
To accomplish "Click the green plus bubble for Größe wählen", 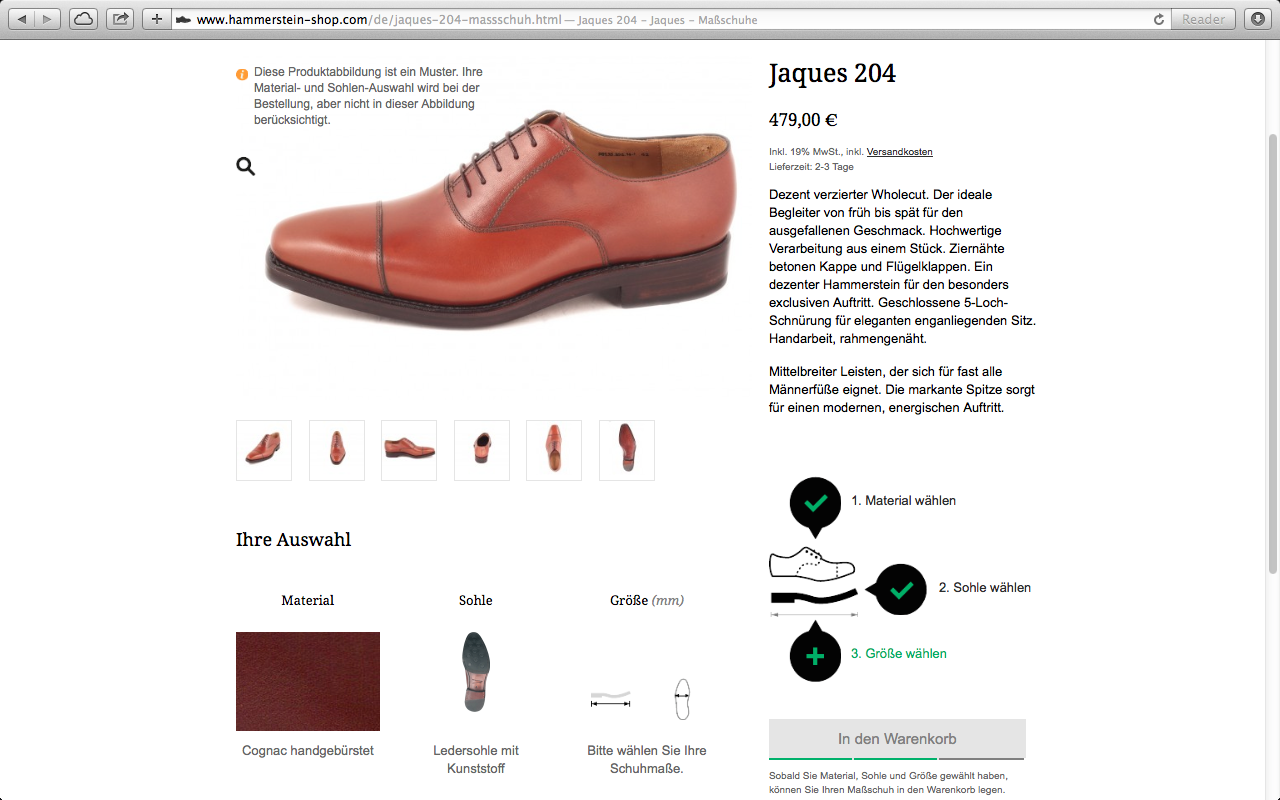I will pyautogui.click(x=816, y=654).
